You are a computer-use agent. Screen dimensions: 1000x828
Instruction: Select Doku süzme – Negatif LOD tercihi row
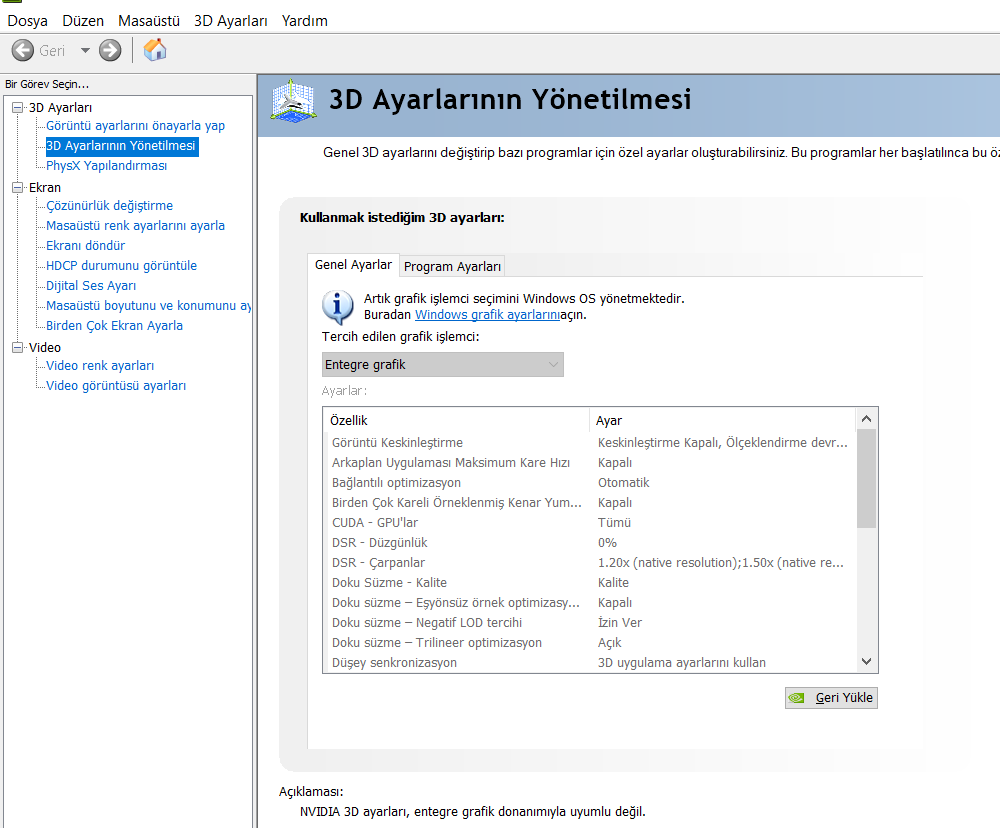[590, 623]
